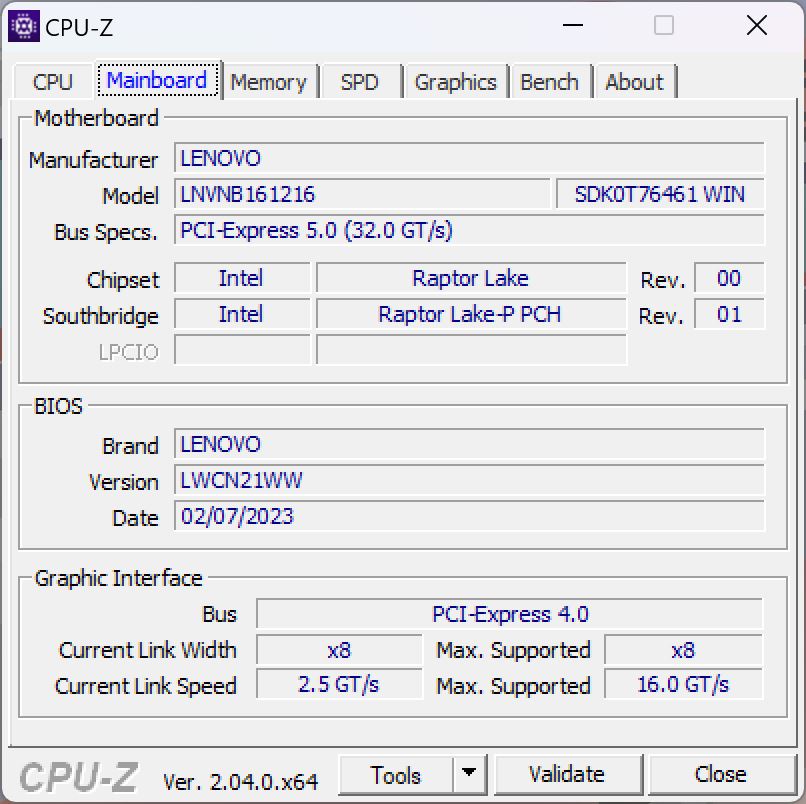Viewport: 806px width, 804px height.
Task: Click the Current Link Speed 2.5 GT/s
Action: pyautogui.click(x=339, y=684)
